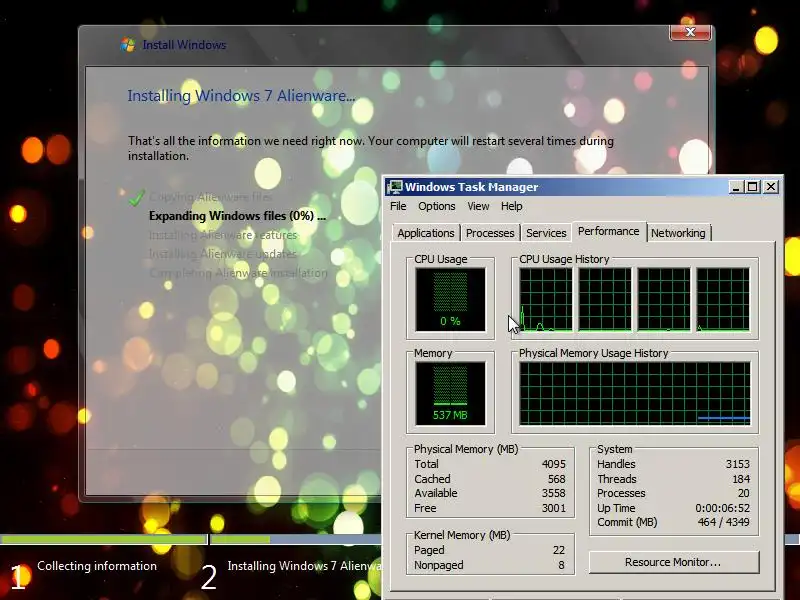Open the View menu in Task Manager
The height and width of the screenshot is (600, 800).
coord(478,206)
